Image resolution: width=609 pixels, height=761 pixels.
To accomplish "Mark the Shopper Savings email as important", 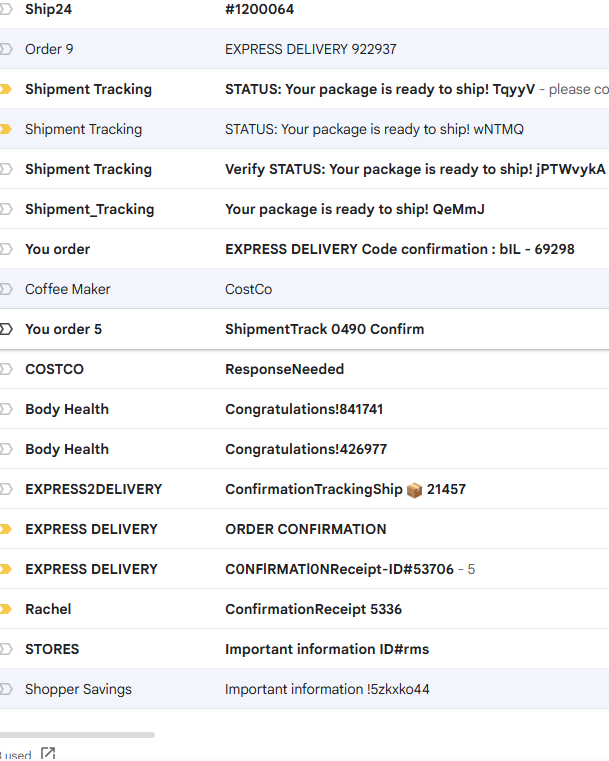I will coord(5,689).
